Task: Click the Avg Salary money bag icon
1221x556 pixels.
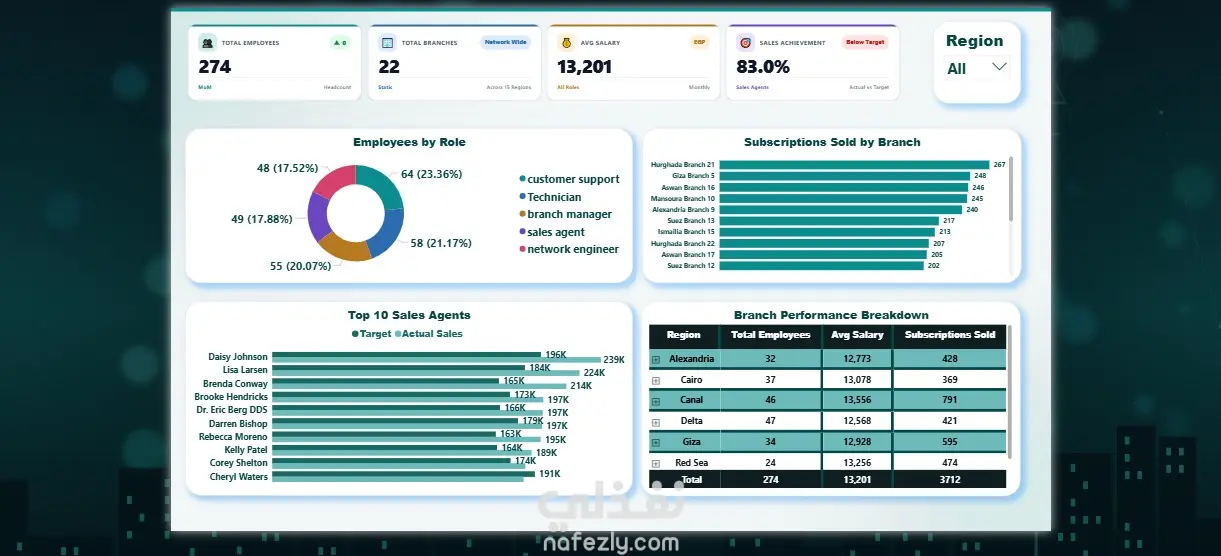Action: coord(566,43)
